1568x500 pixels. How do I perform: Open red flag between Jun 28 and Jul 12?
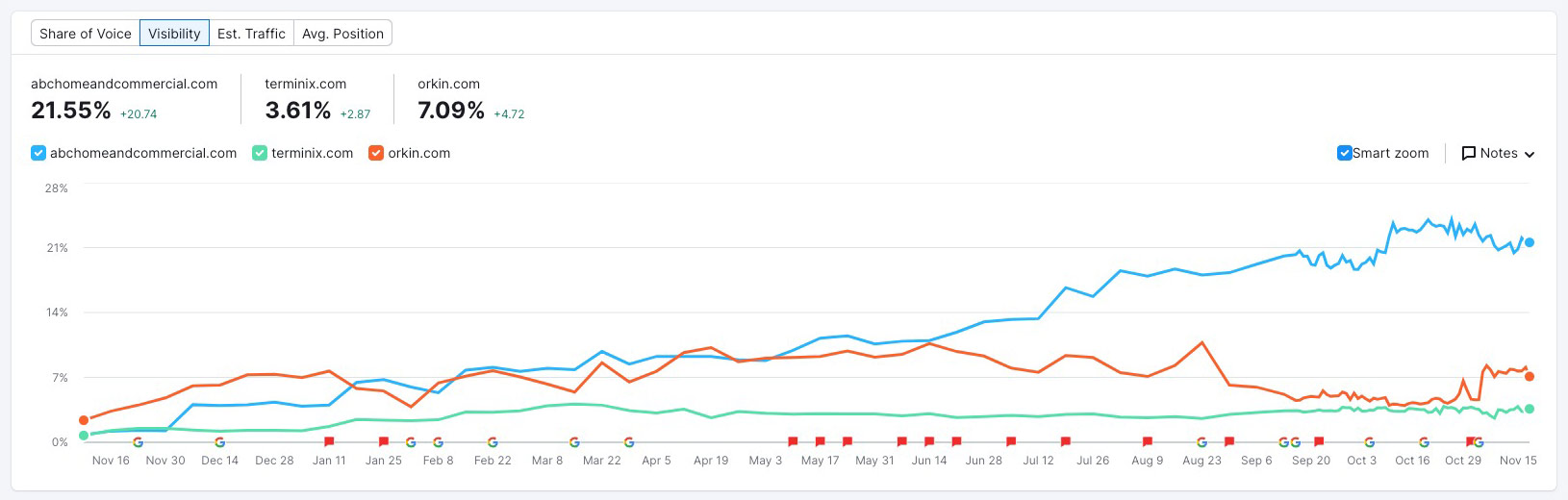tap(1011, 441)
